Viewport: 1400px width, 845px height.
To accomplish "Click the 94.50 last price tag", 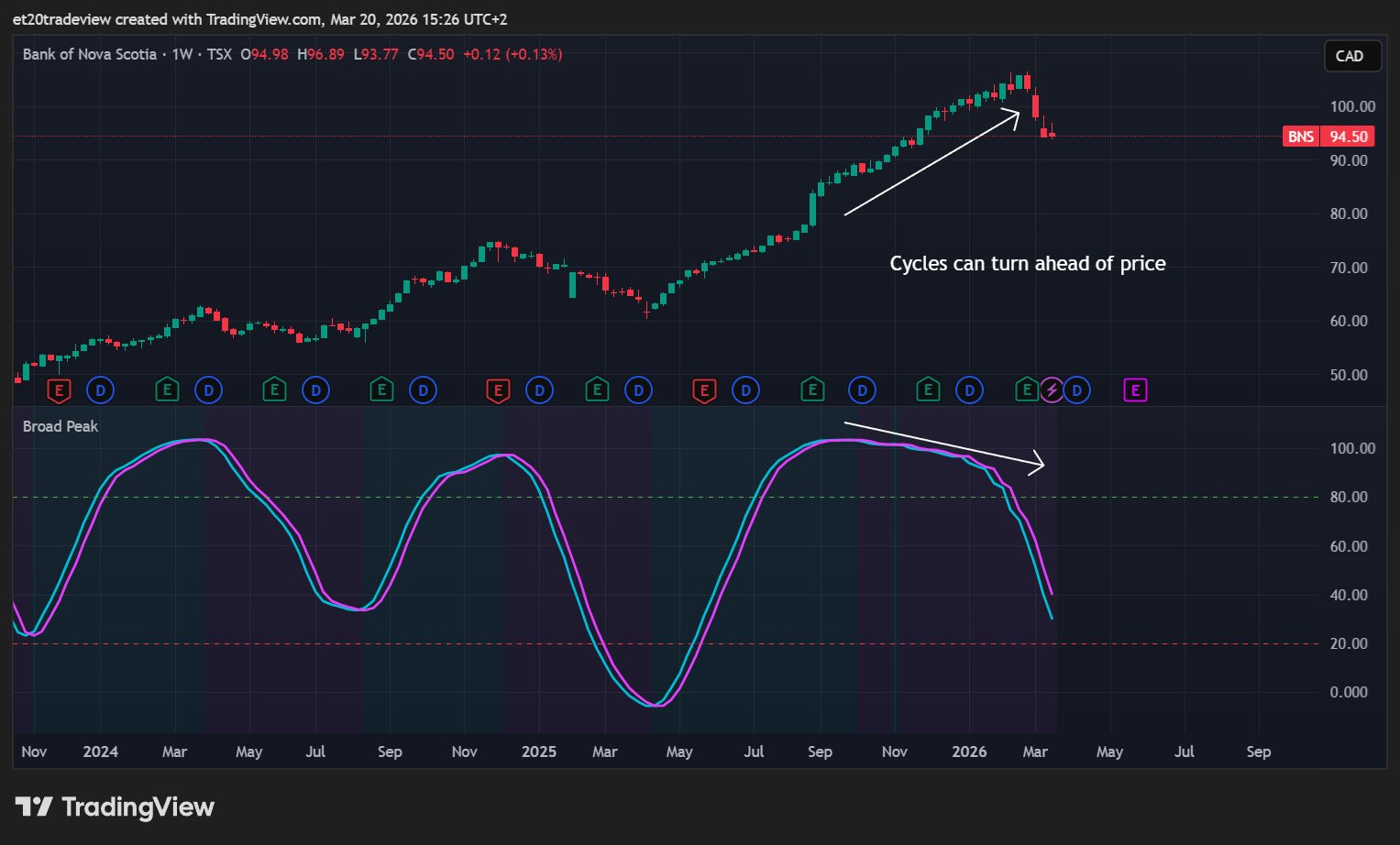I will (1349, 137).
